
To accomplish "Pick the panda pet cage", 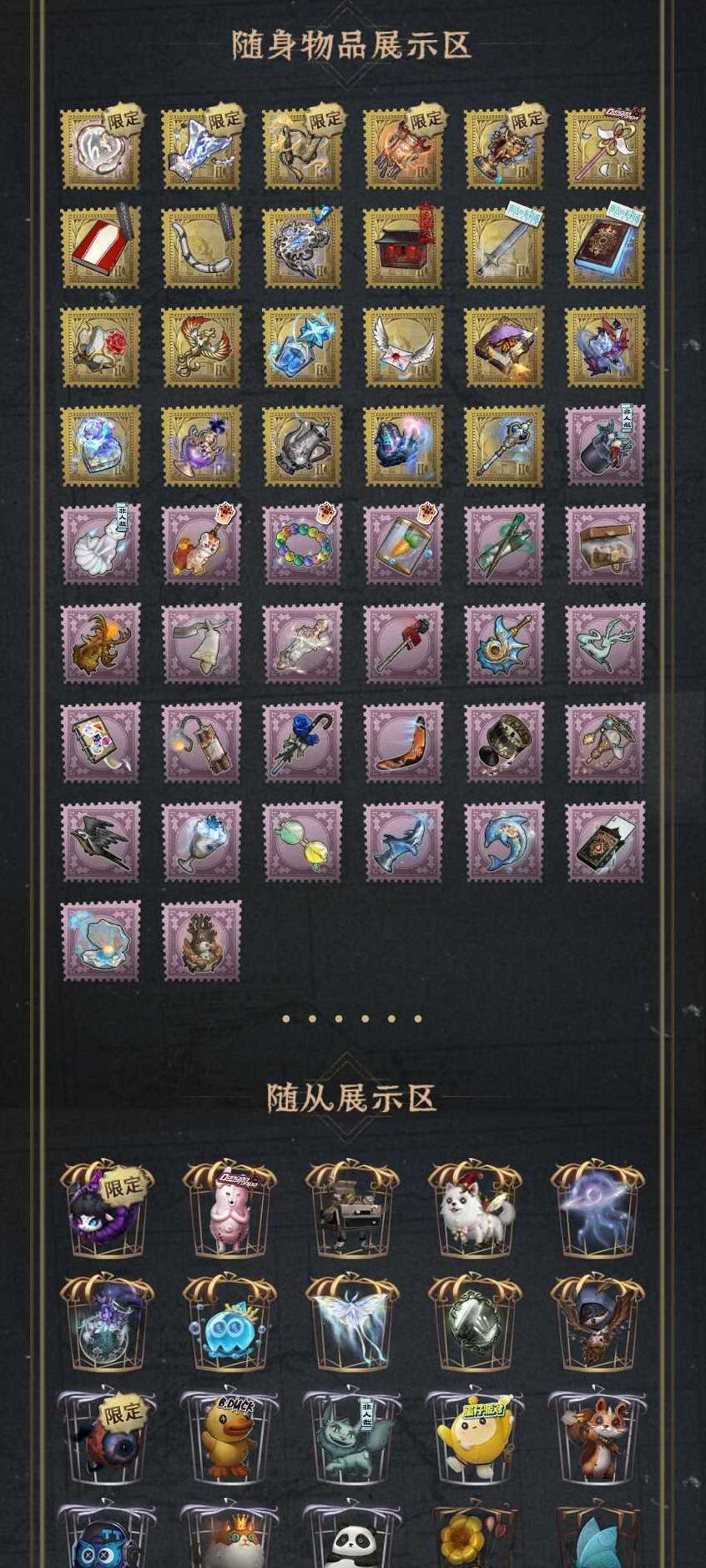I will coord(350,1535).
